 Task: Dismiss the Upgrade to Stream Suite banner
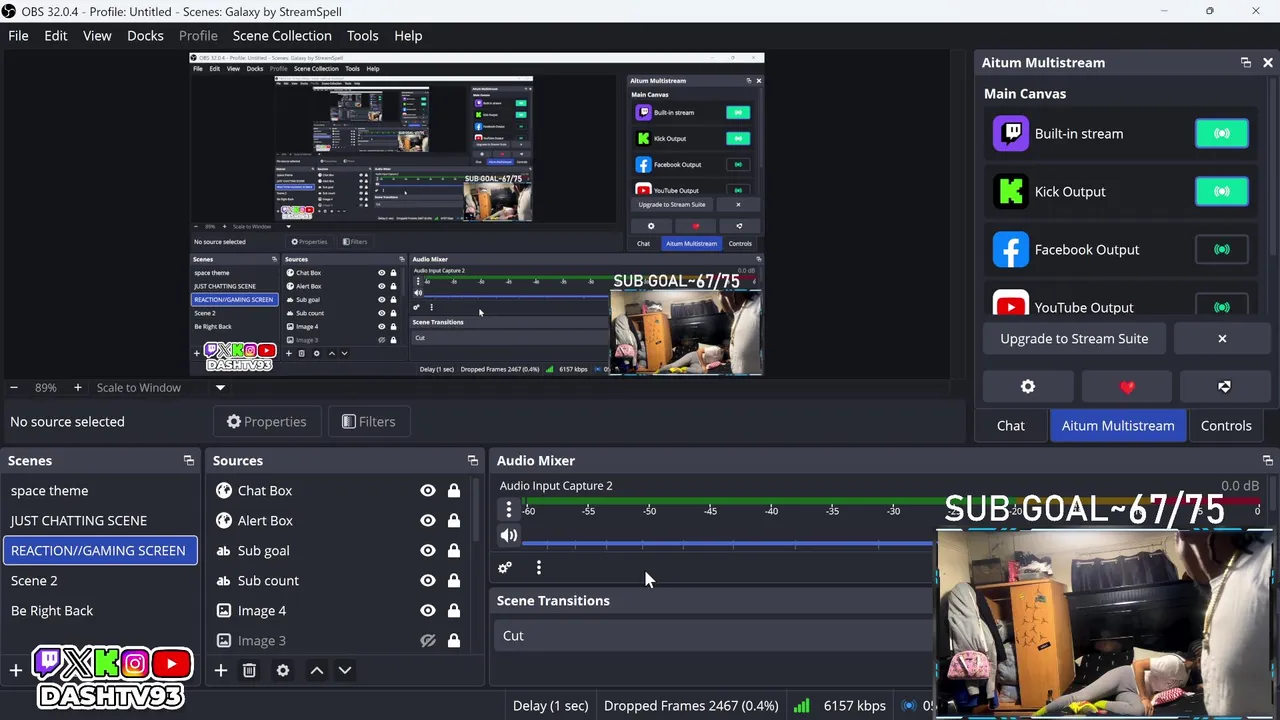[1222, 338]
